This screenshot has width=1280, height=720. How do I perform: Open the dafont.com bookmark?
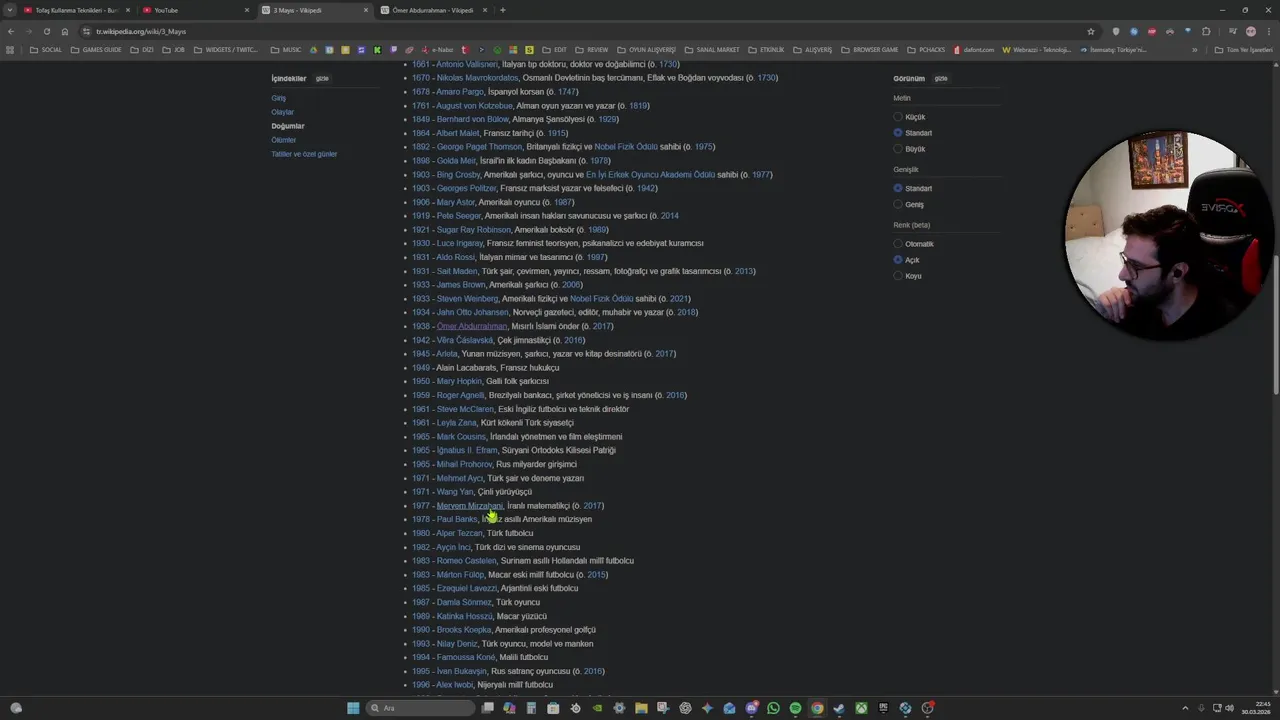coord(974,50)
